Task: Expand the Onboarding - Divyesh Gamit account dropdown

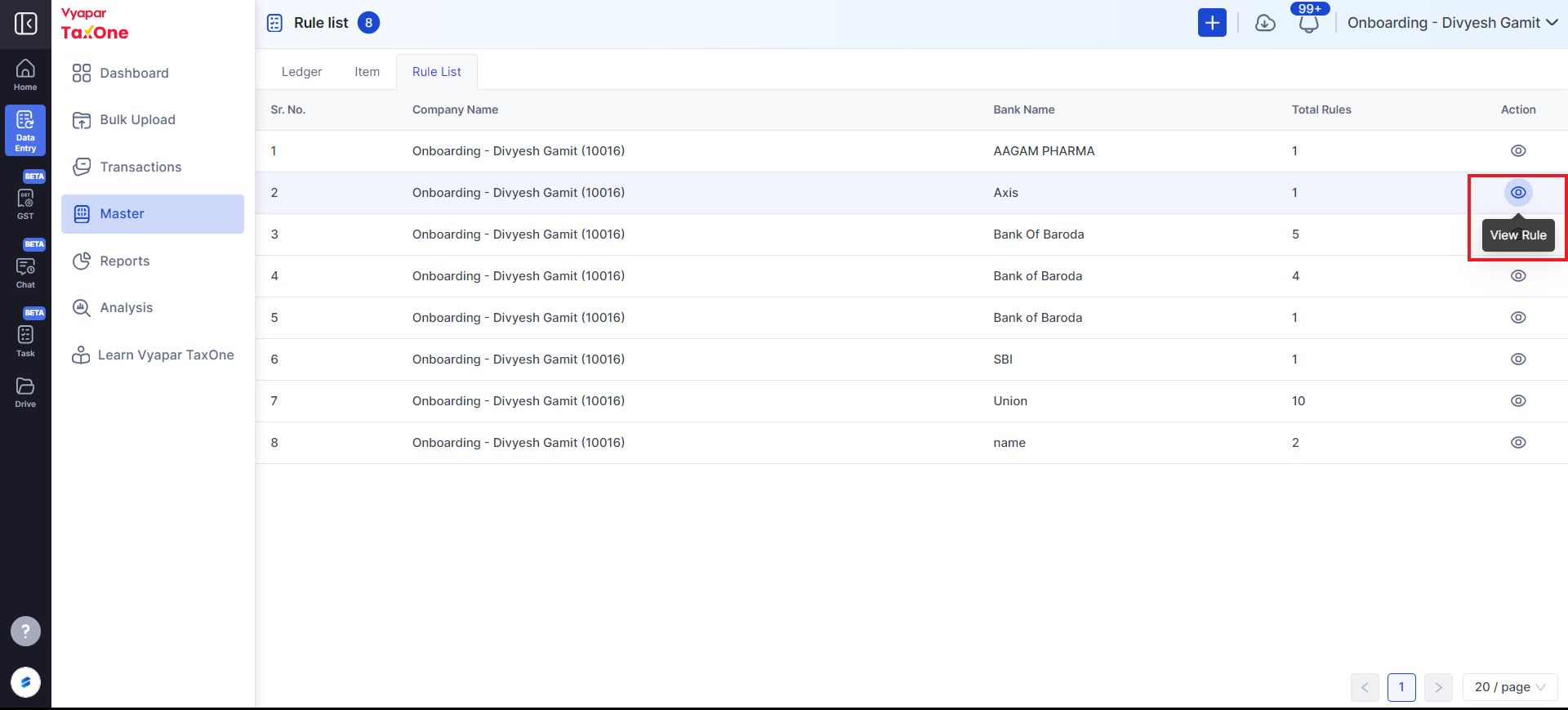Action: click(x=1452, y=23)
